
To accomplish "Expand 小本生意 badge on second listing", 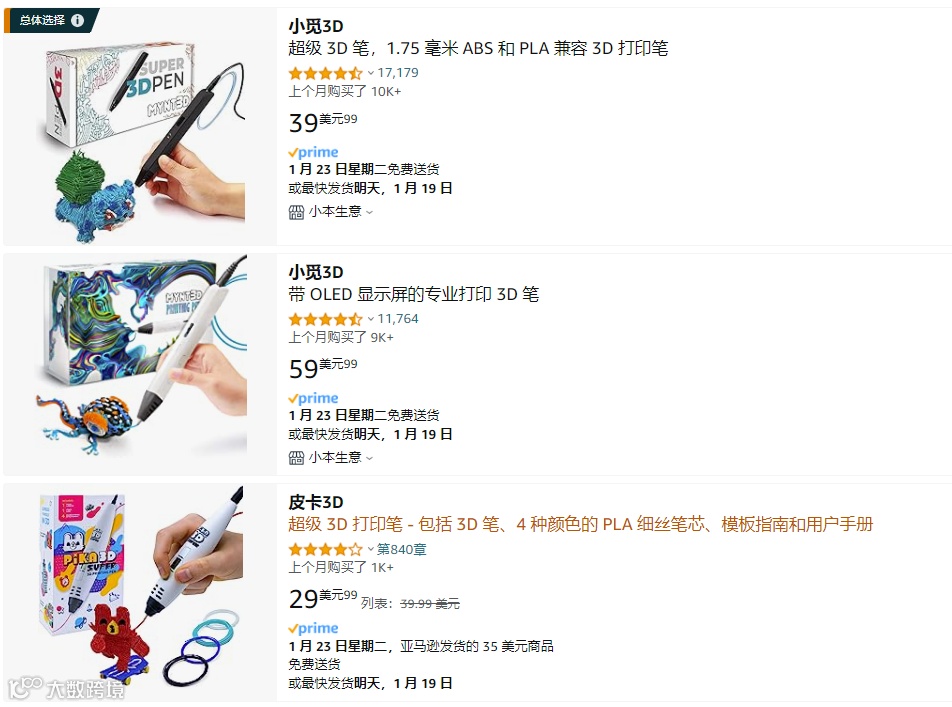I will coord(331,457).
